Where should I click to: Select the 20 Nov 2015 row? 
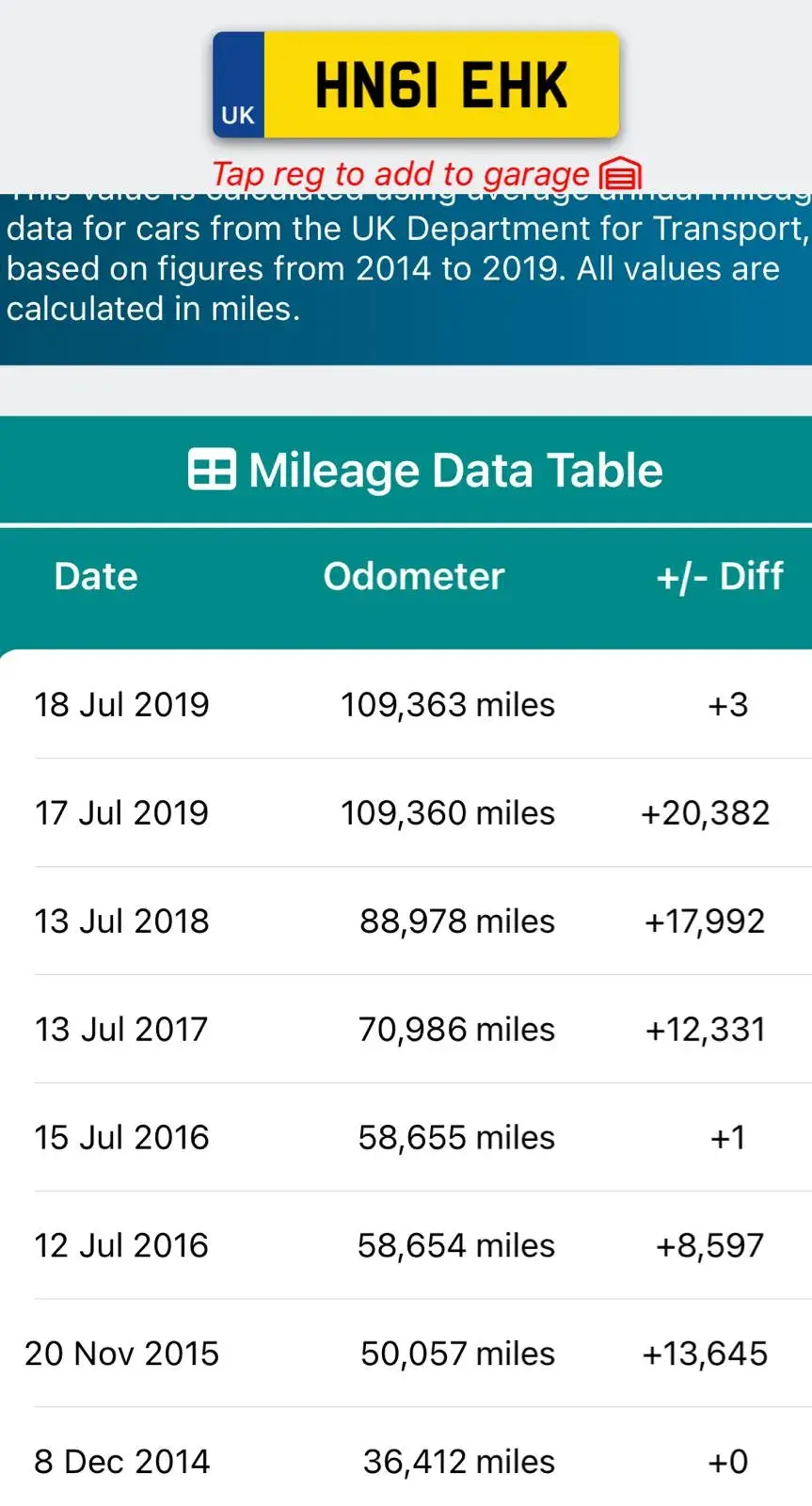406,1354
